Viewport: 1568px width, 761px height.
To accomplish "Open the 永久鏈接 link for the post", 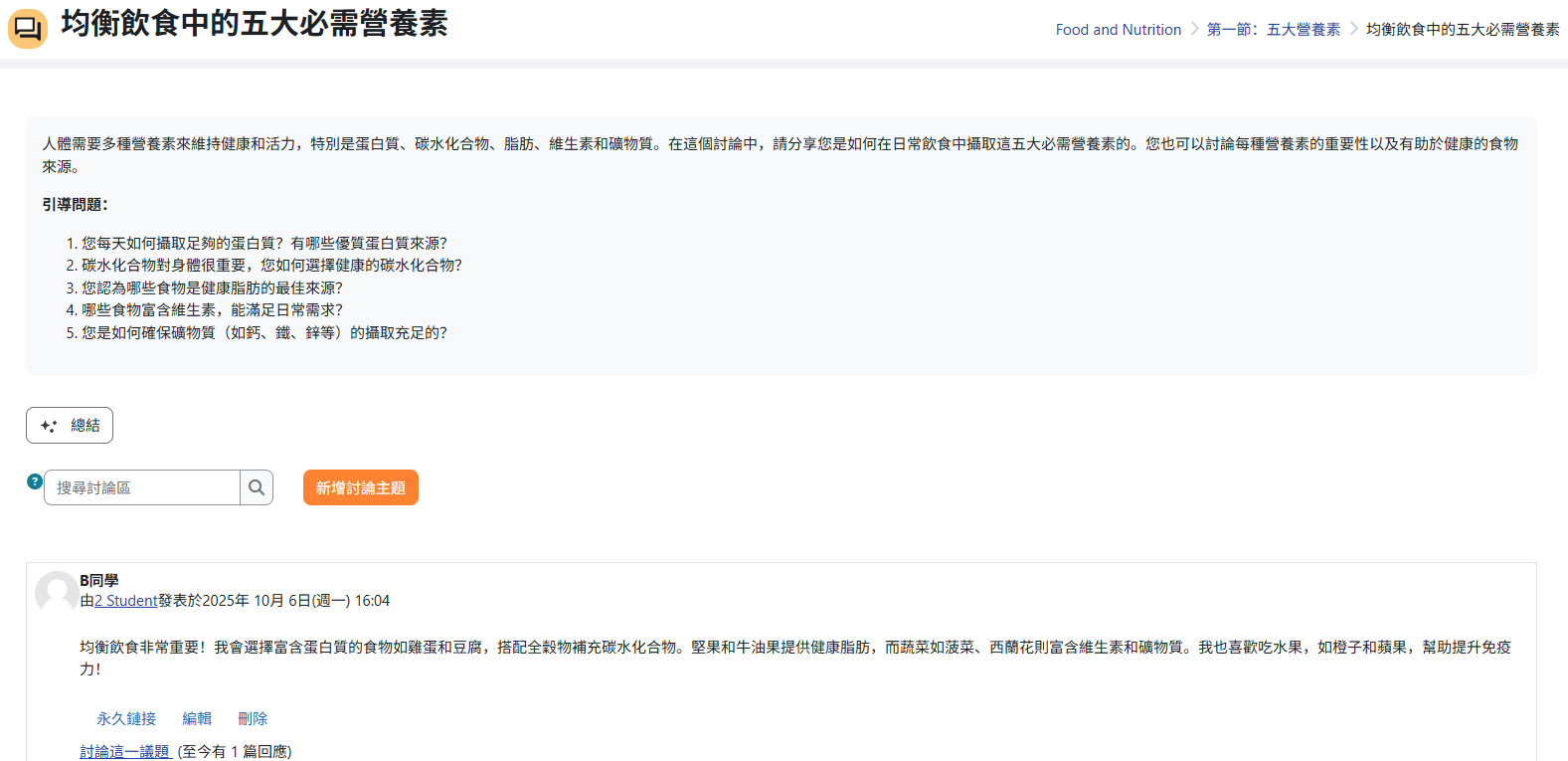I will [126, 718].
